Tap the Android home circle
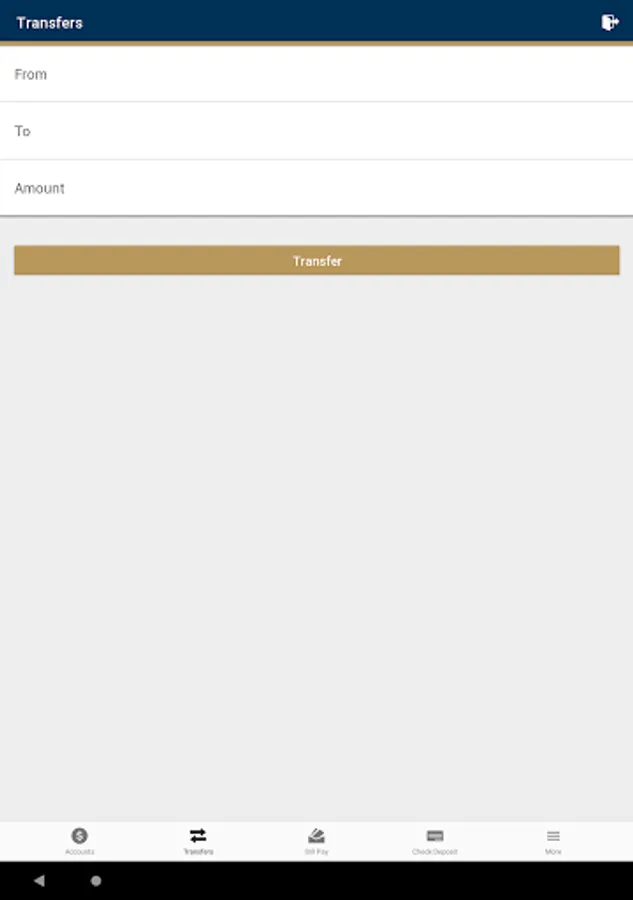 (96, 880)
